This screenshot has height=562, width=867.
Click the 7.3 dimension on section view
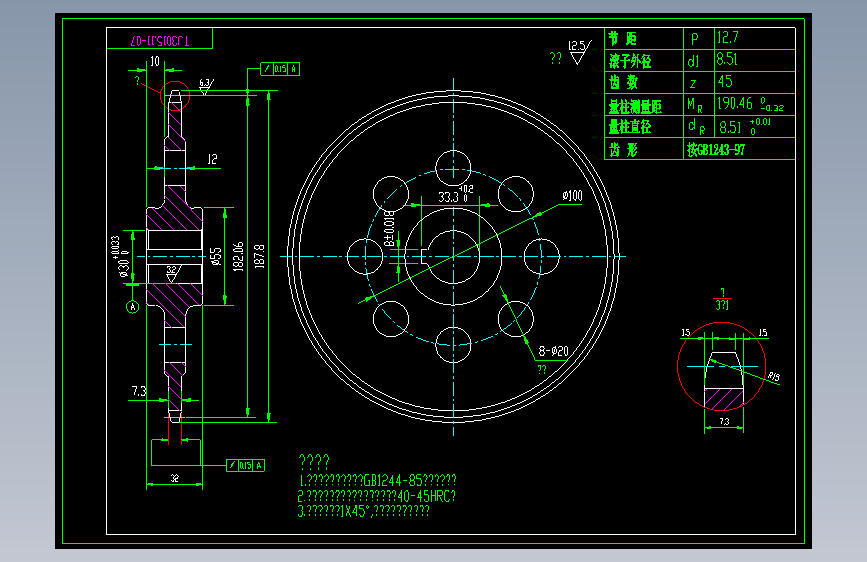pos(139,391)
